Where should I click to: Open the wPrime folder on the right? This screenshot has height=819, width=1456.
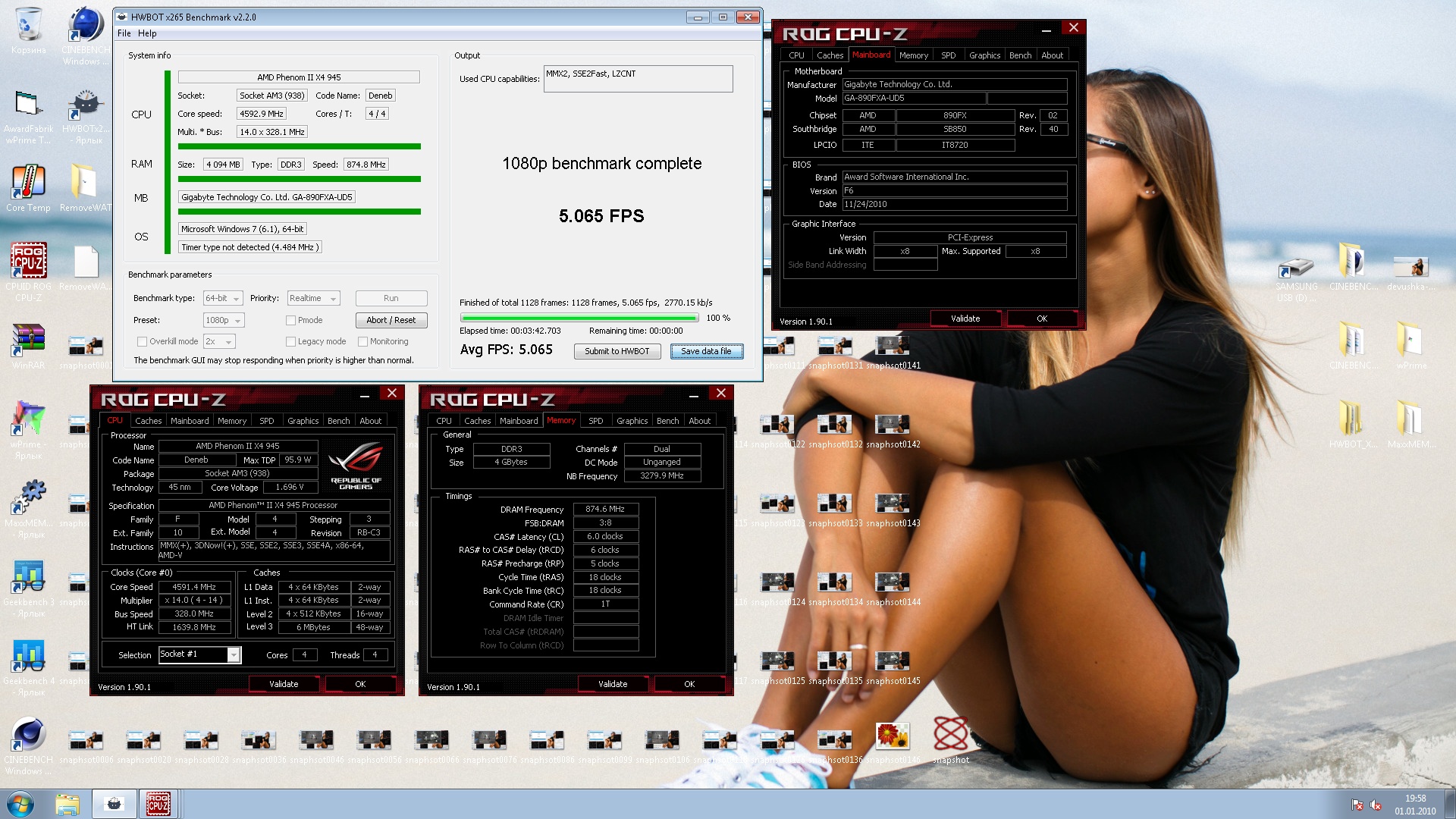(x=1411, y=346)
